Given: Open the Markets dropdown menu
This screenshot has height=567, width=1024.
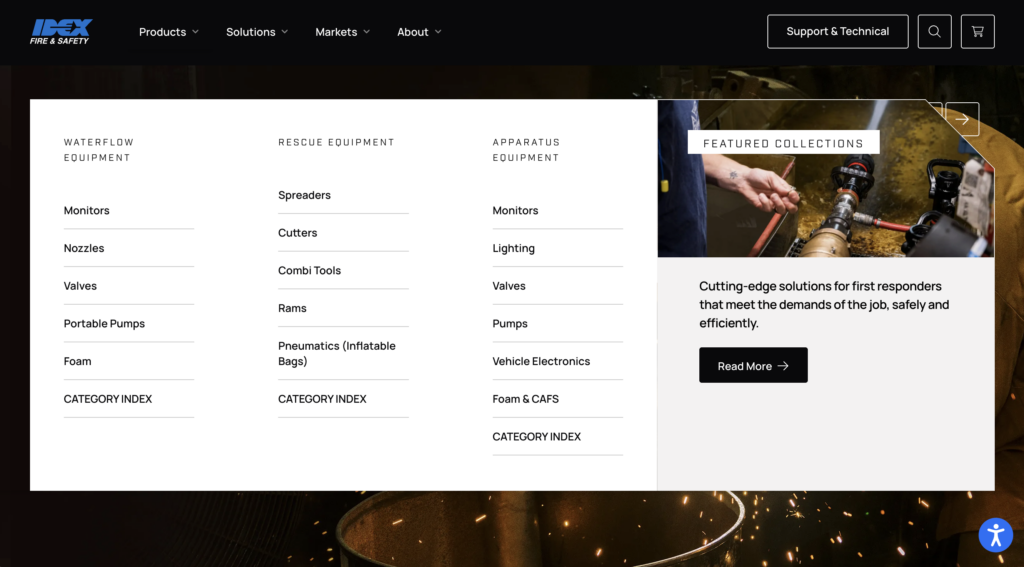Looking at the screenshot, I should [x=342, y=32].
